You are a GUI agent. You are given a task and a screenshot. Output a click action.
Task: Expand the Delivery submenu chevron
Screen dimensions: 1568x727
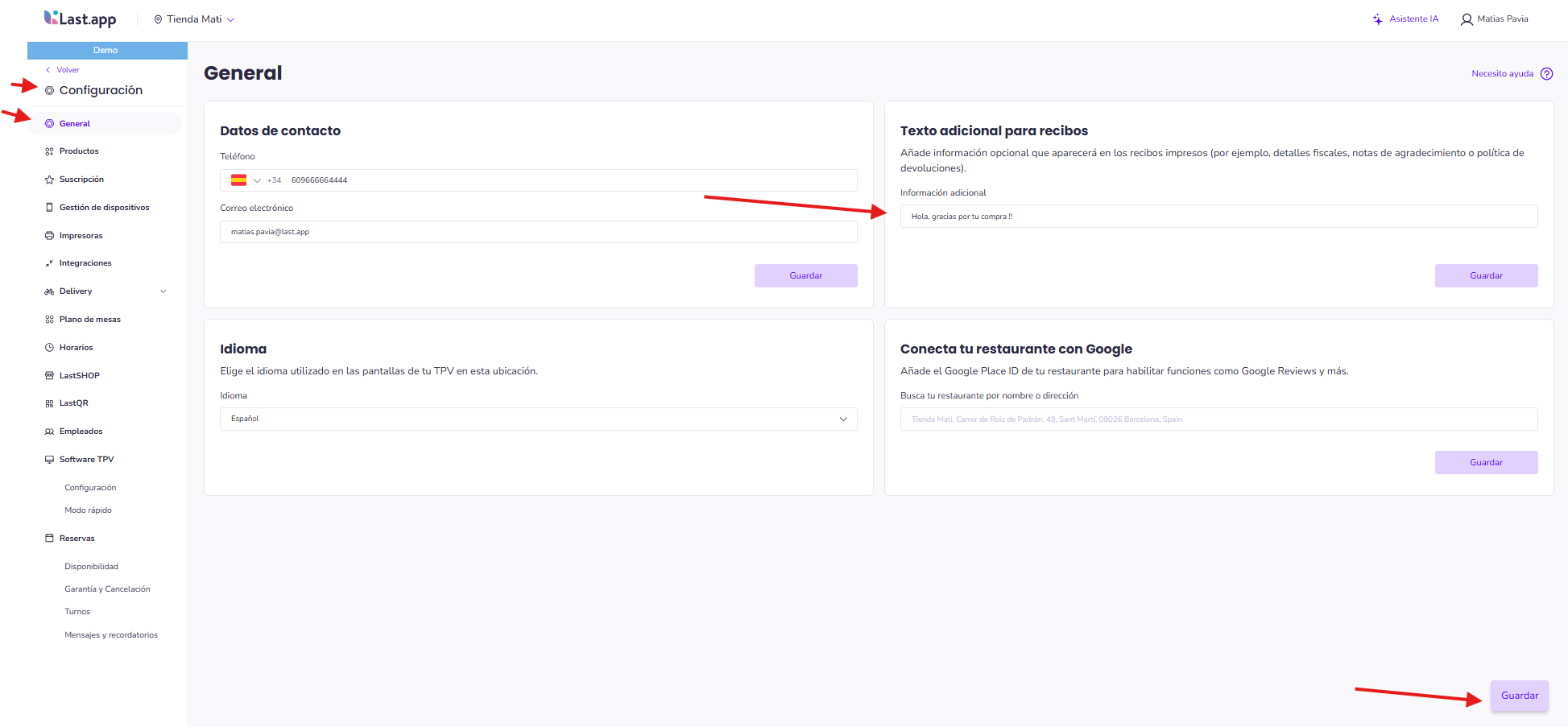[x=163, y=291]
